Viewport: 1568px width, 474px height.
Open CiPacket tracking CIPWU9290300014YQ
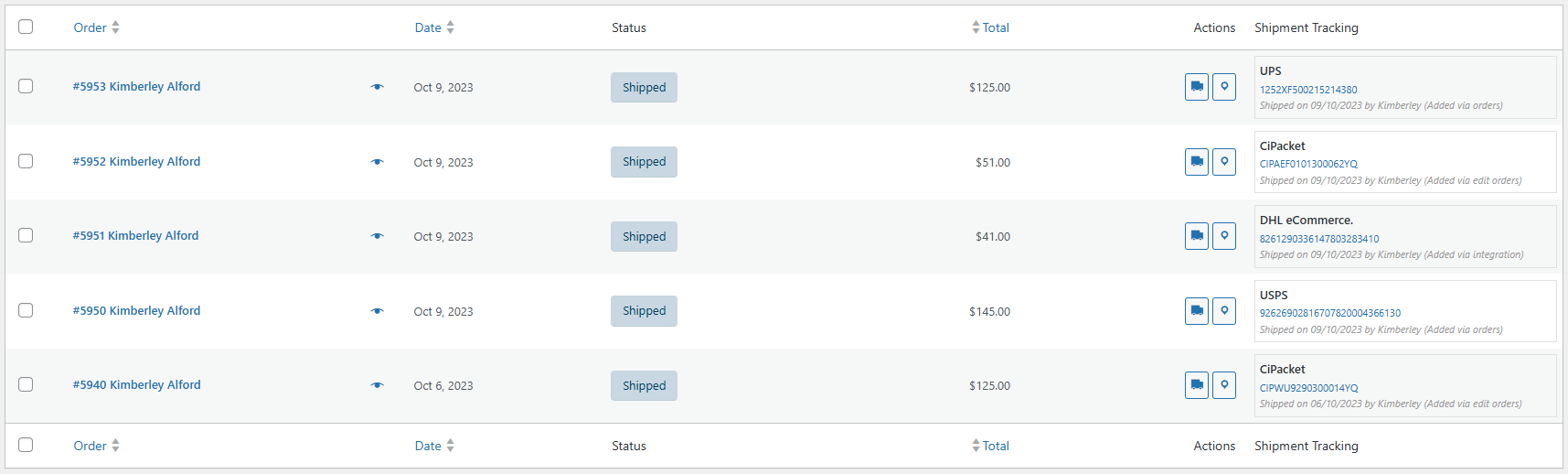pos(1308,388)
